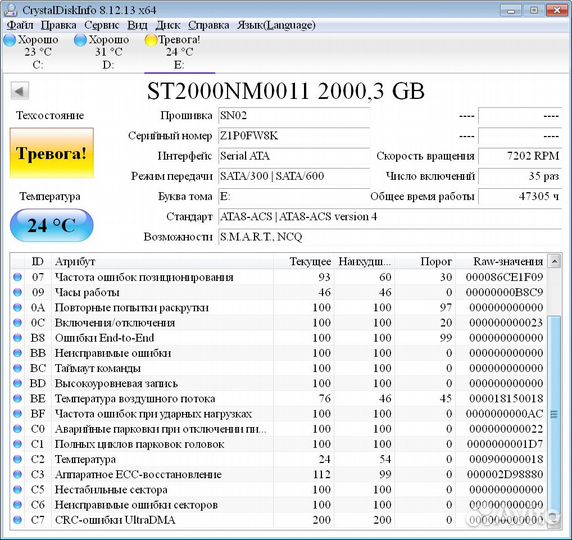Select row Таймаут команды
Image resolution: width=572 pixels, height=540 pixels.
(279, 368)
